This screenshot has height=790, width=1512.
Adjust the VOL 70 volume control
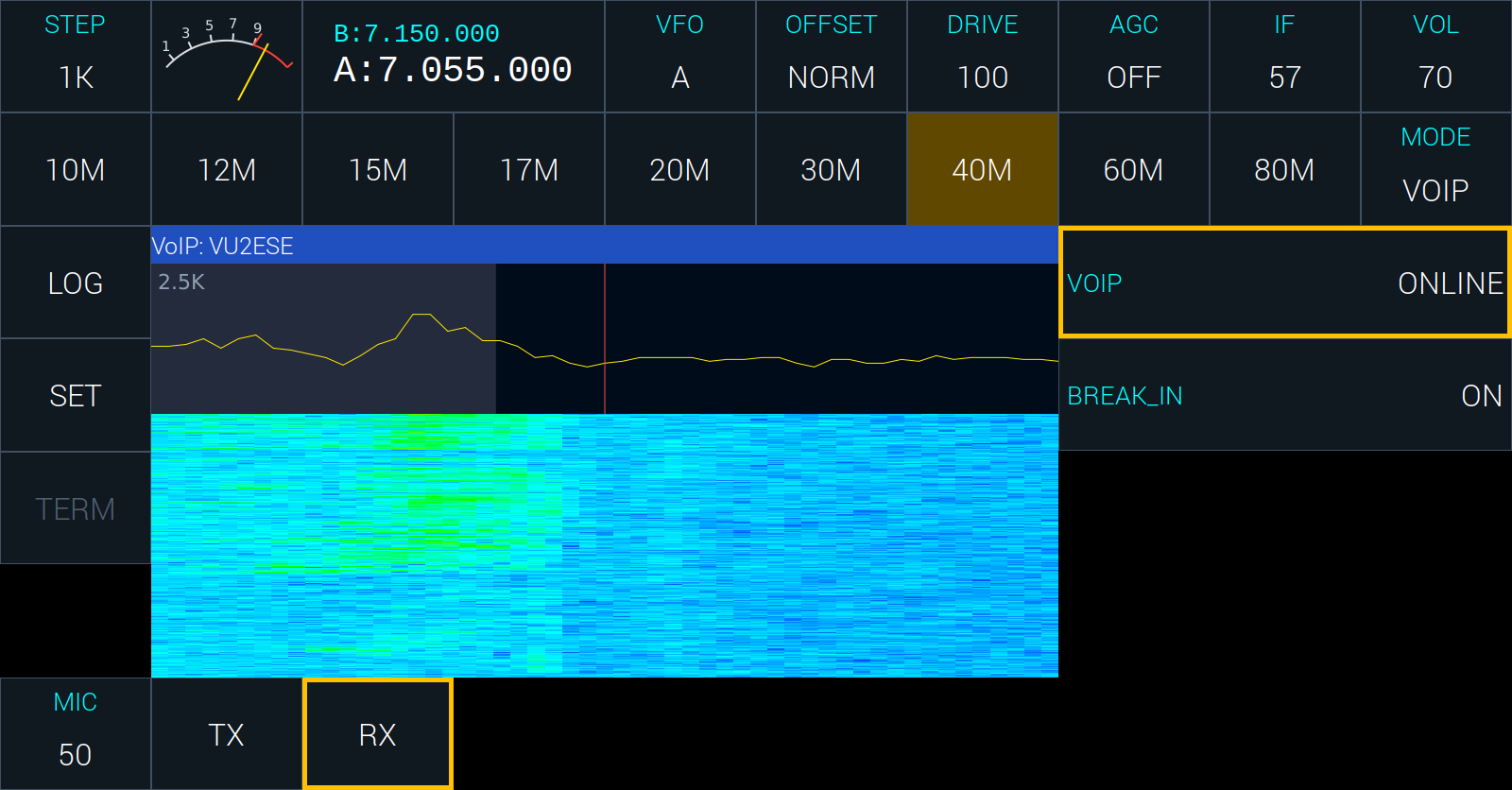pos(1436,56)
